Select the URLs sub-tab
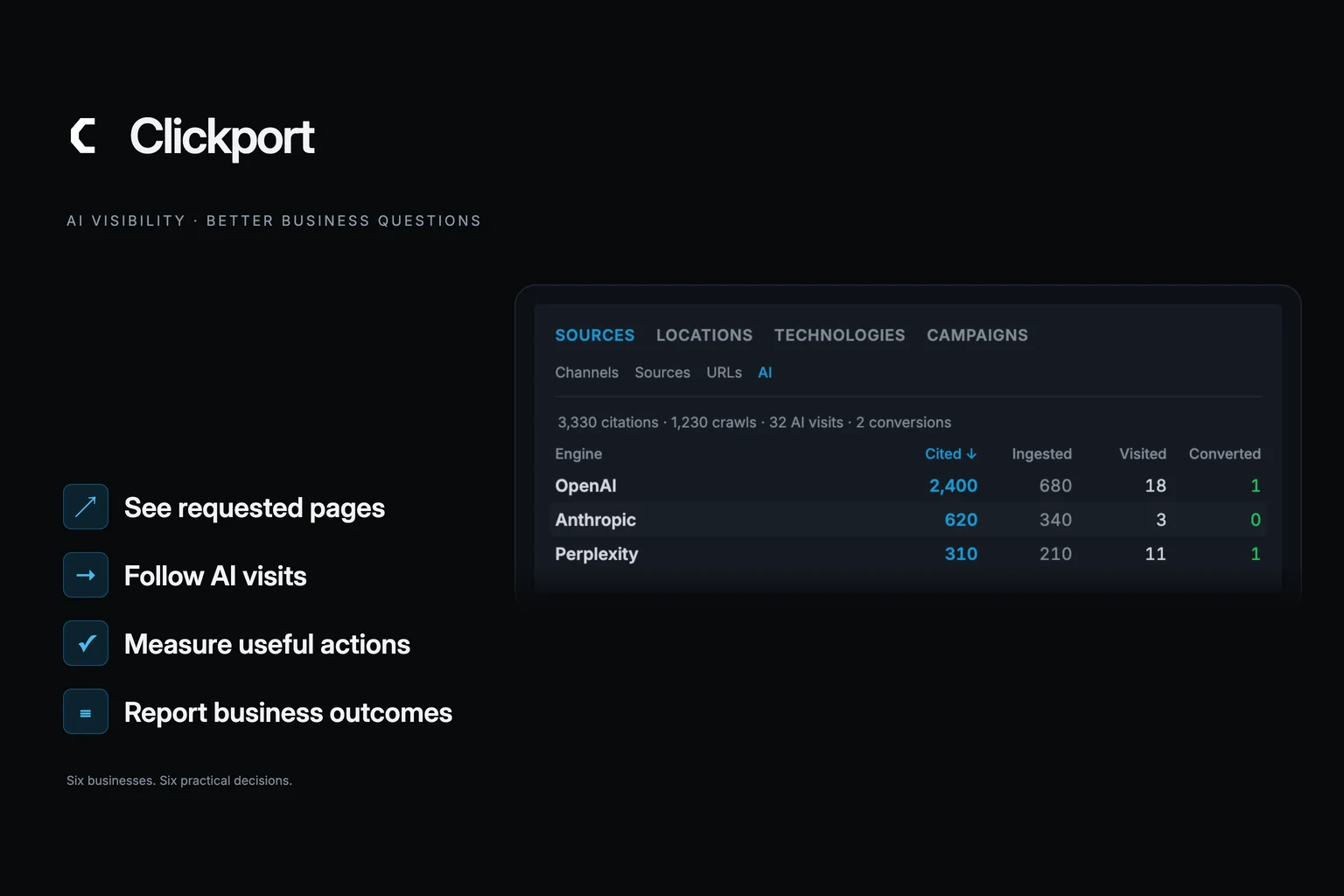The height and width of the screenshot is (896, 1344). 724,373
